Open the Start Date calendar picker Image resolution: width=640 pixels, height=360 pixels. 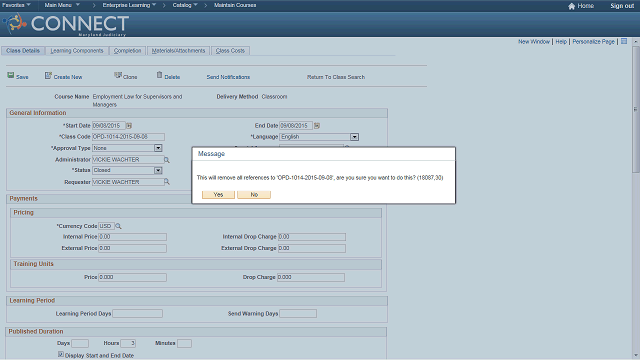pyautogui.click(x=129, y=126)
